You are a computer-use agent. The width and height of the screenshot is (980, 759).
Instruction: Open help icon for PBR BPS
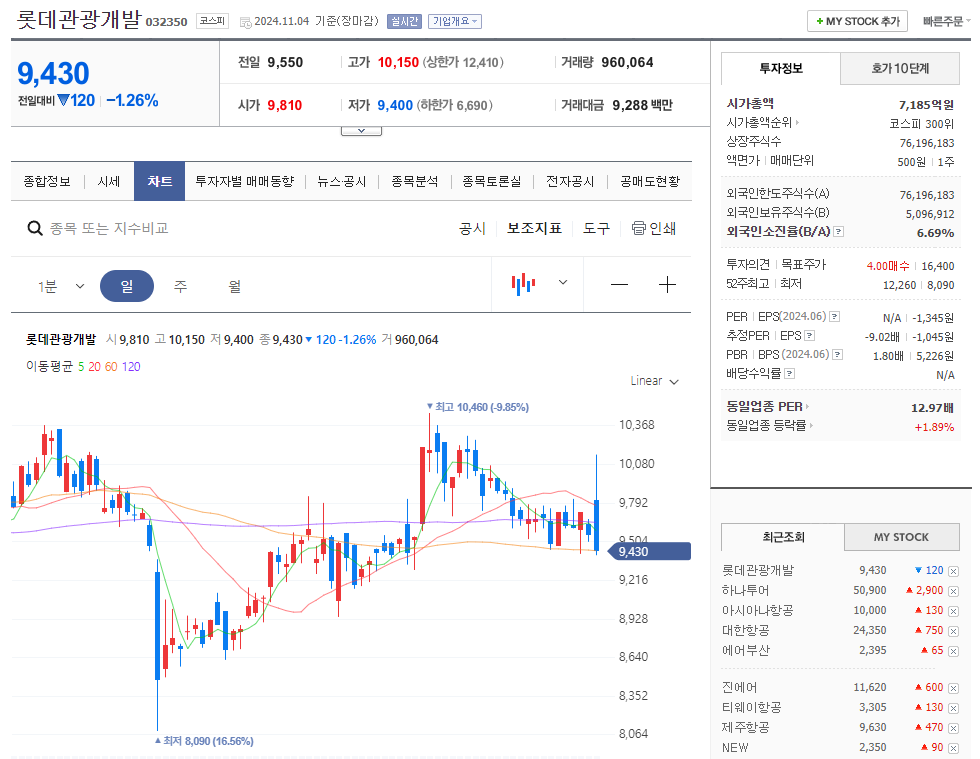tap(838, 354)
